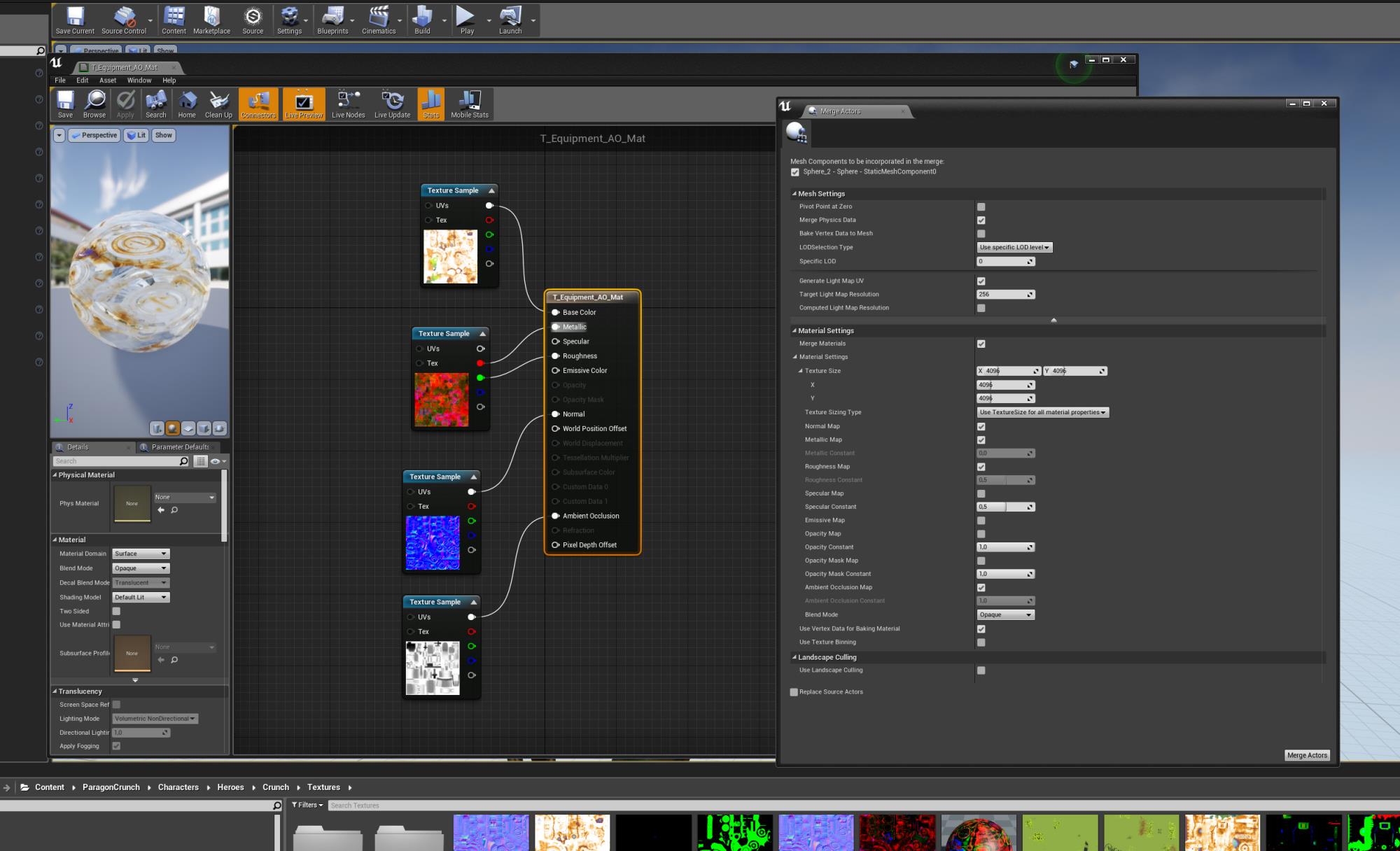Viewport: 1400px width, 851px height.
Task: Uncheck Merge Physics Data
Action: 981,220
